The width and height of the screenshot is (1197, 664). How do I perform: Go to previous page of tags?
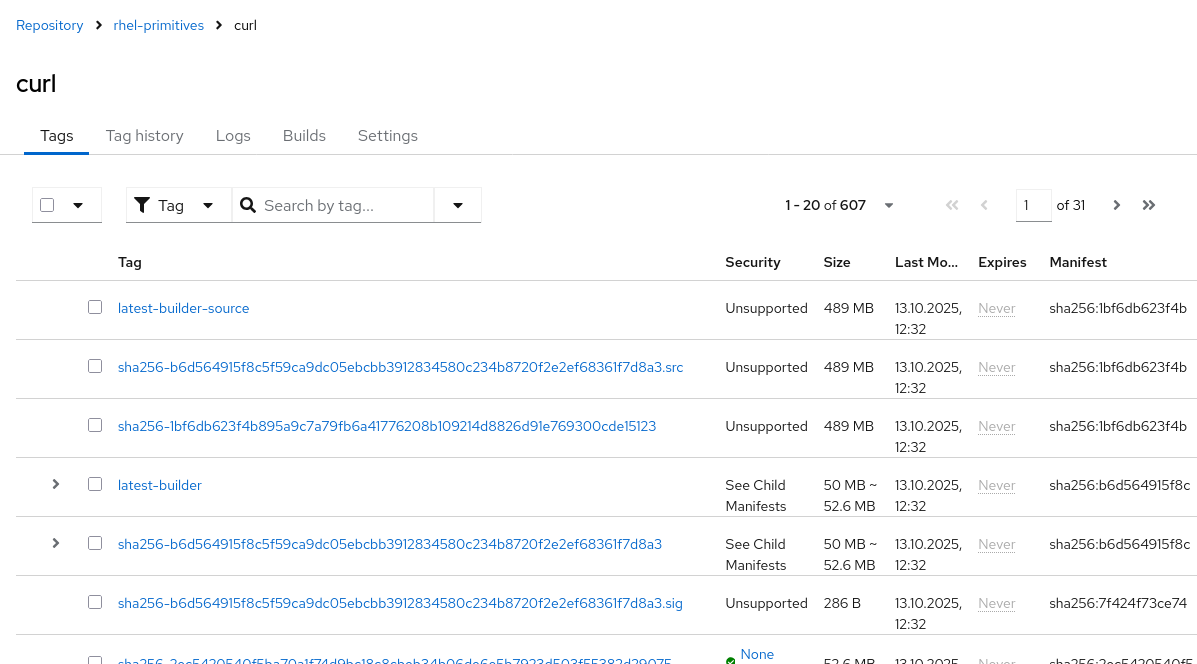click(984, 205)
